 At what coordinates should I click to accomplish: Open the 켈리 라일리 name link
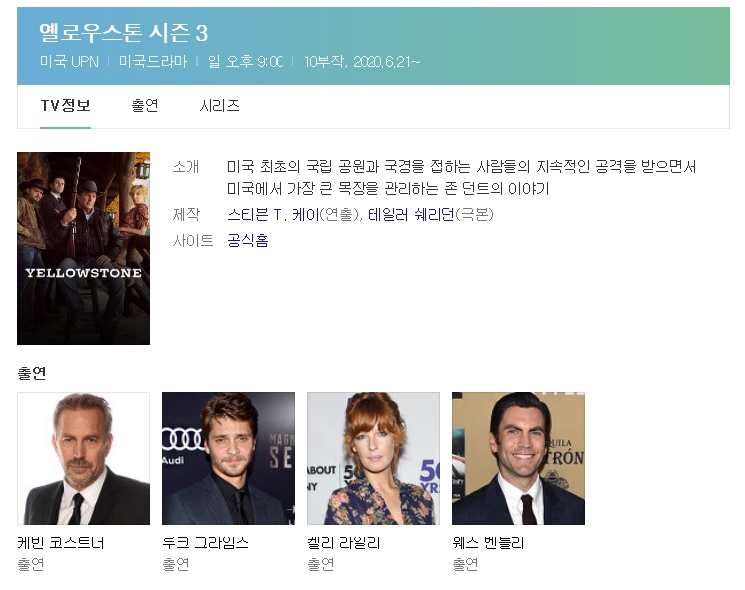[x=344, y=543]
